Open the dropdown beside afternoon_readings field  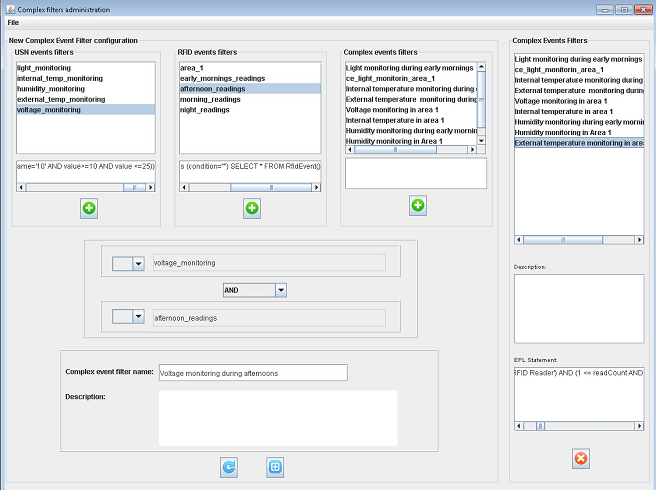pyautogui.click(x=138, y=316)
